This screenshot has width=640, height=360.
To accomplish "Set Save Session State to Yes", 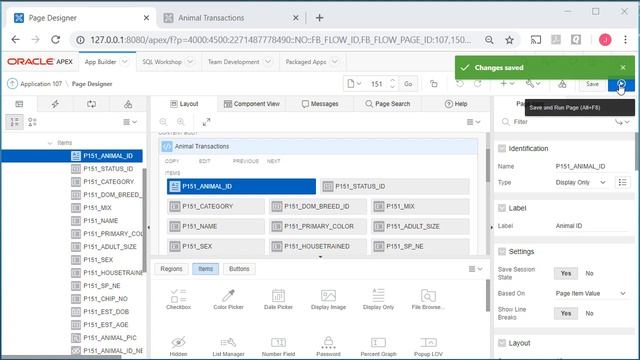I will click(x=566, y=273).
